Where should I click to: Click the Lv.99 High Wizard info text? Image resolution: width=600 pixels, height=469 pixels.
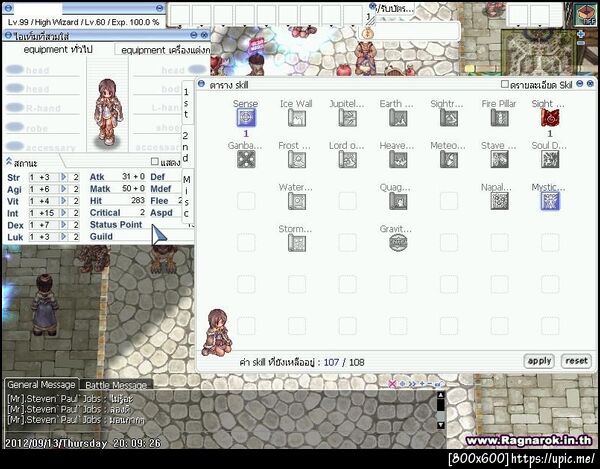click(x=83, y=22)
